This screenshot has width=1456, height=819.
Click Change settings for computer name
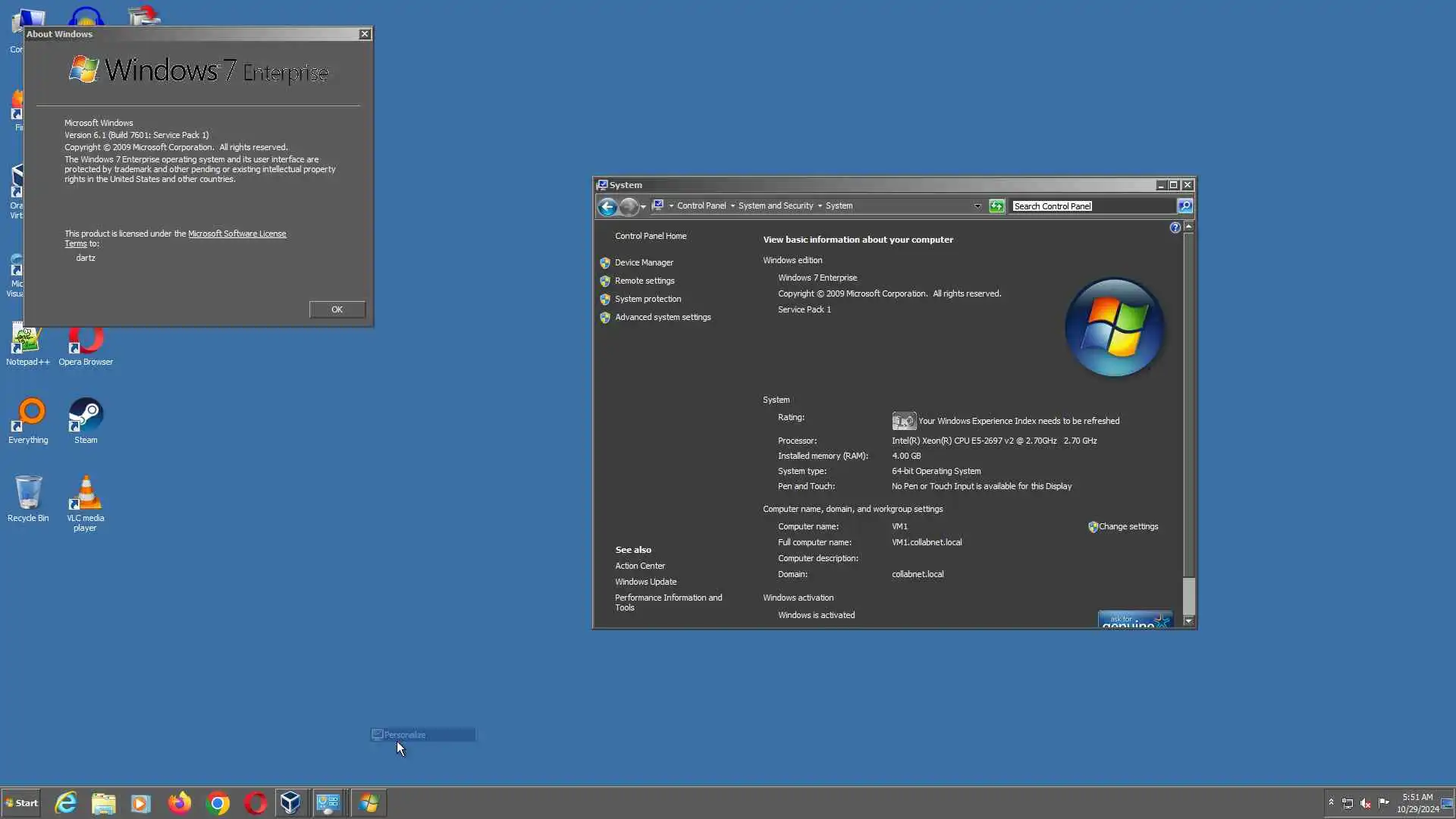pyautogui.click(x=1128, y=526)
